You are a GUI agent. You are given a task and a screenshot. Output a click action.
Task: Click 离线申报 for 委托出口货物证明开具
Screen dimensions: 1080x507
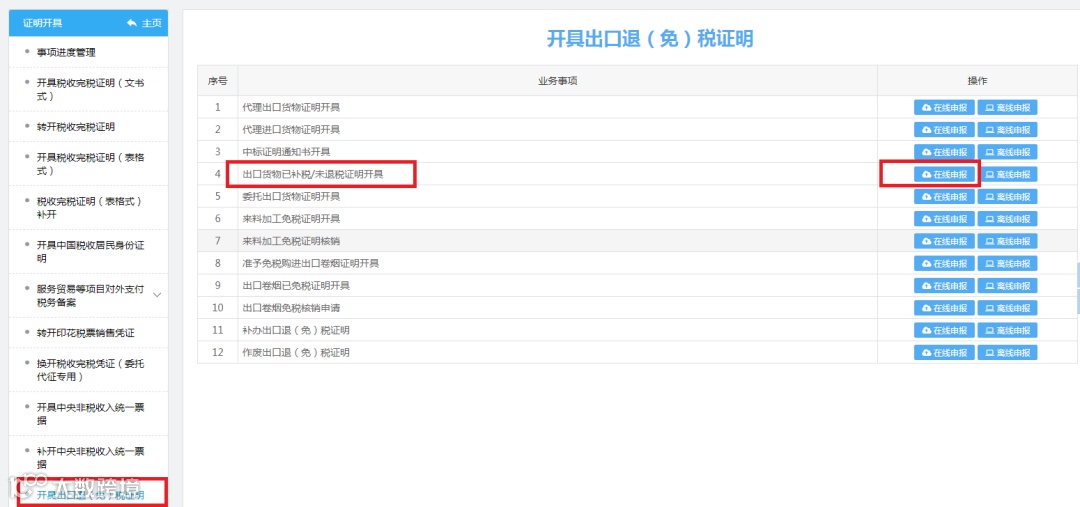tap(1007, 196)
